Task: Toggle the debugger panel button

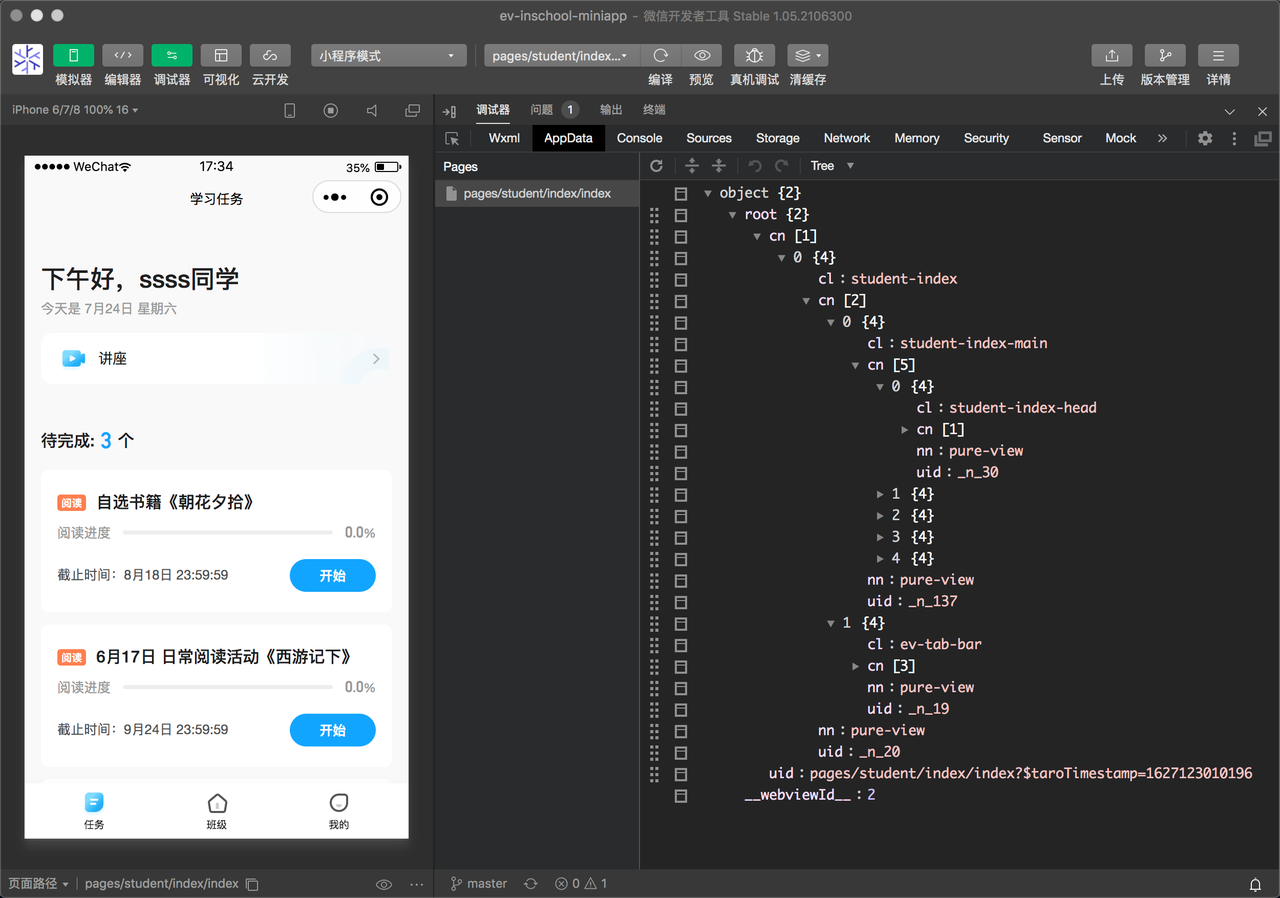Action: tap(172, 56)
